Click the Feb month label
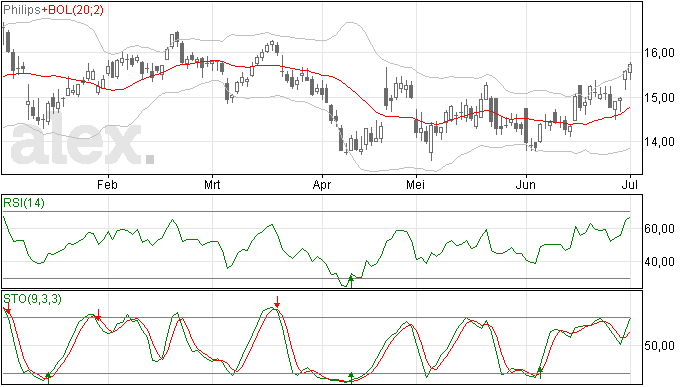The height and width of the screenshot is (387, 690). [107, 184]
